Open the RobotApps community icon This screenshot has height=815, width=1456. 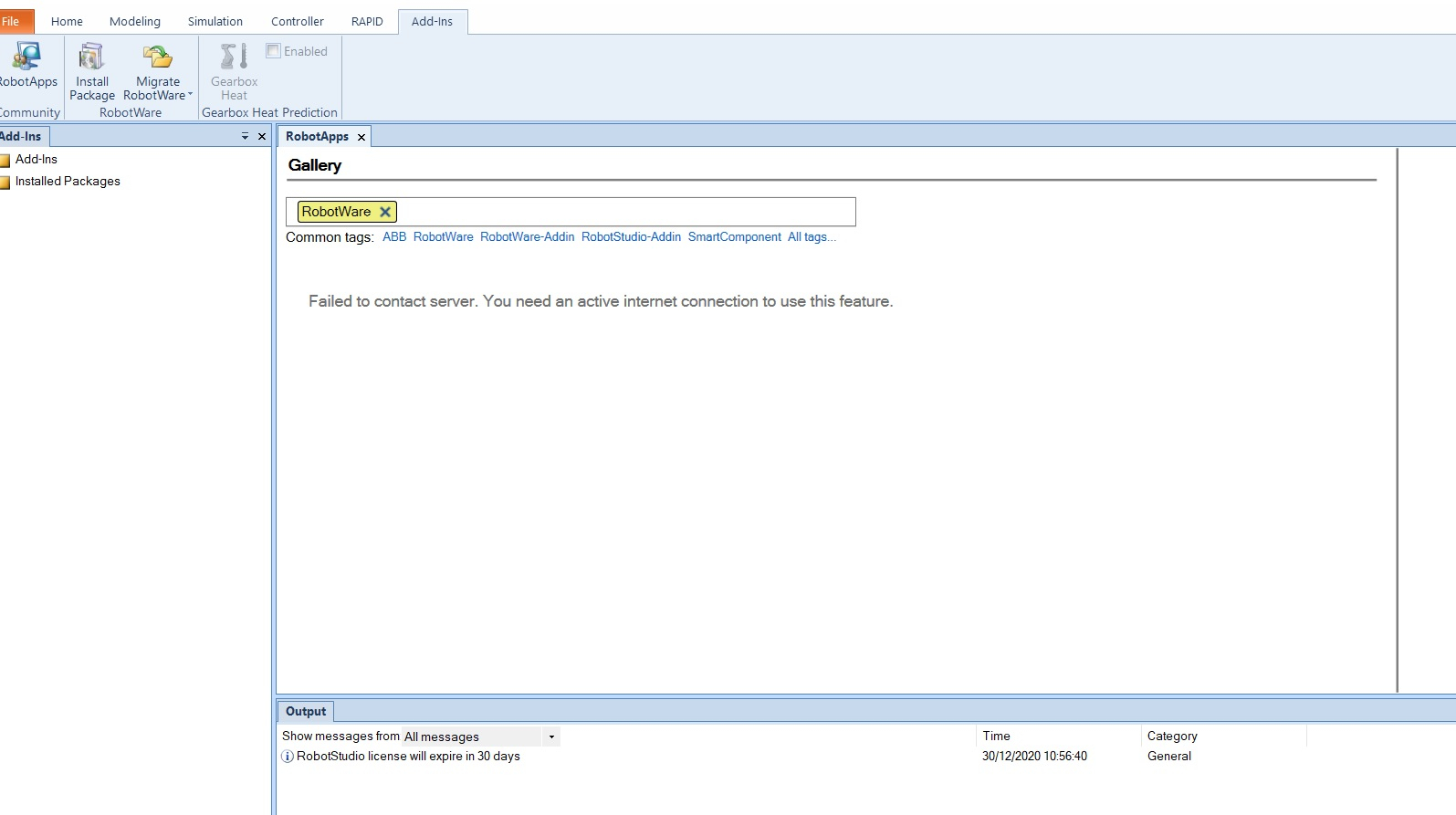point(26,57)
